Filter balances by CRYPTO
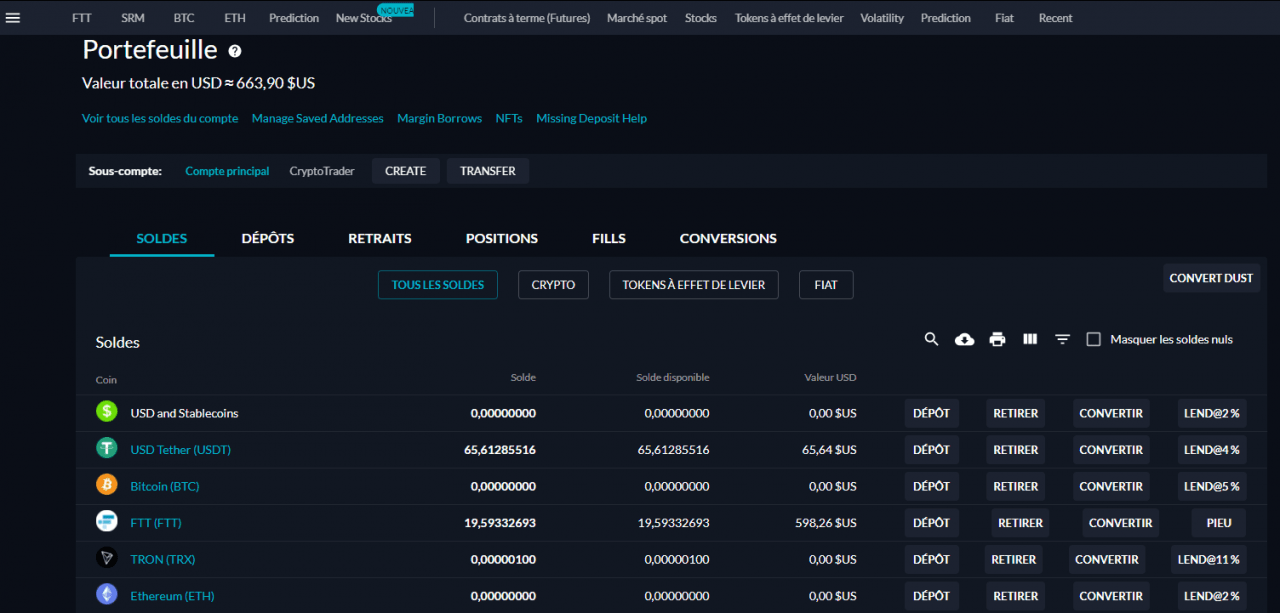Image resolution: width=1280 pixels, height=613 pixels. [x=553, y=285]
